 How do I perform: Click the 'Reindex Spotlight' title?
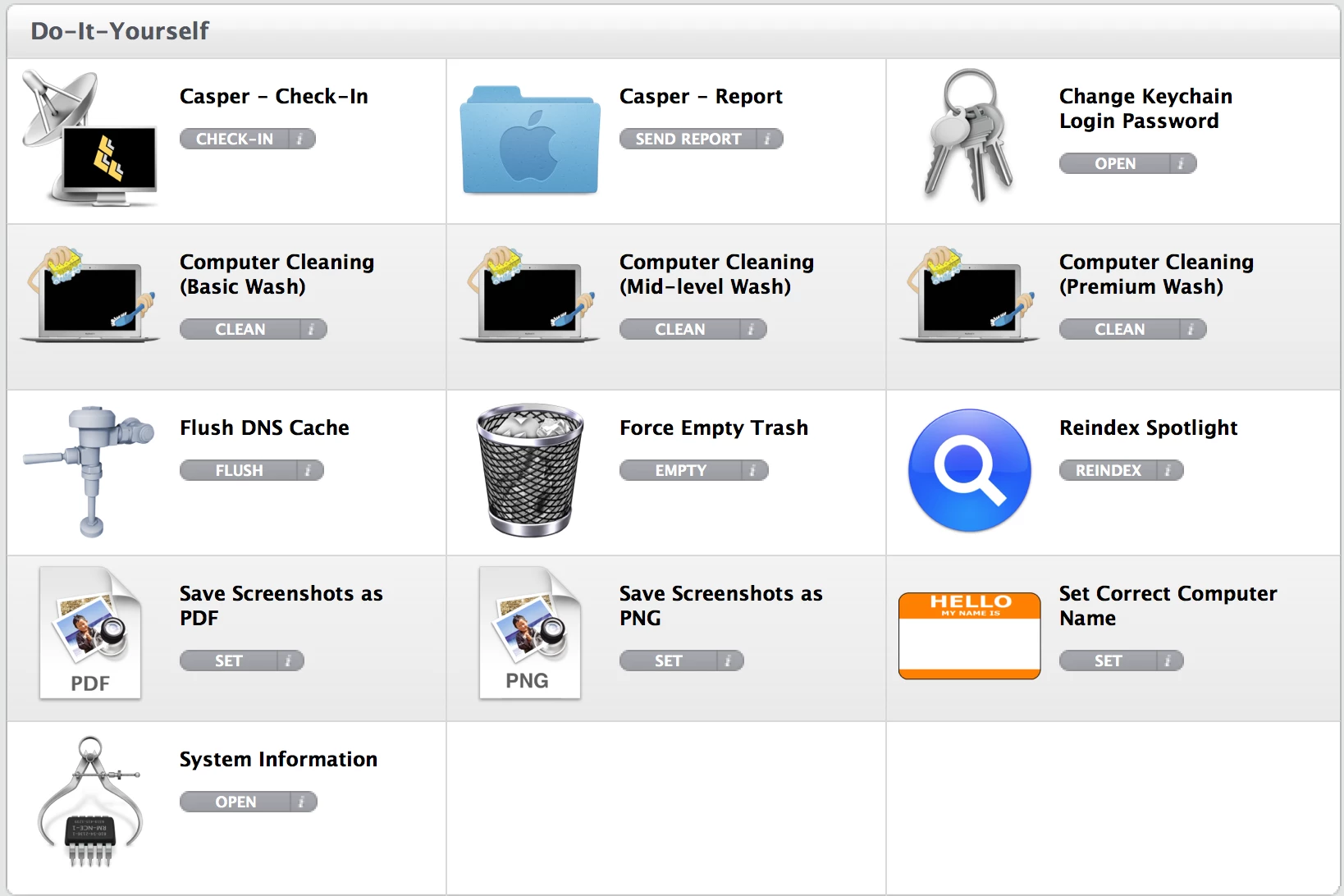coord(1149,428)
